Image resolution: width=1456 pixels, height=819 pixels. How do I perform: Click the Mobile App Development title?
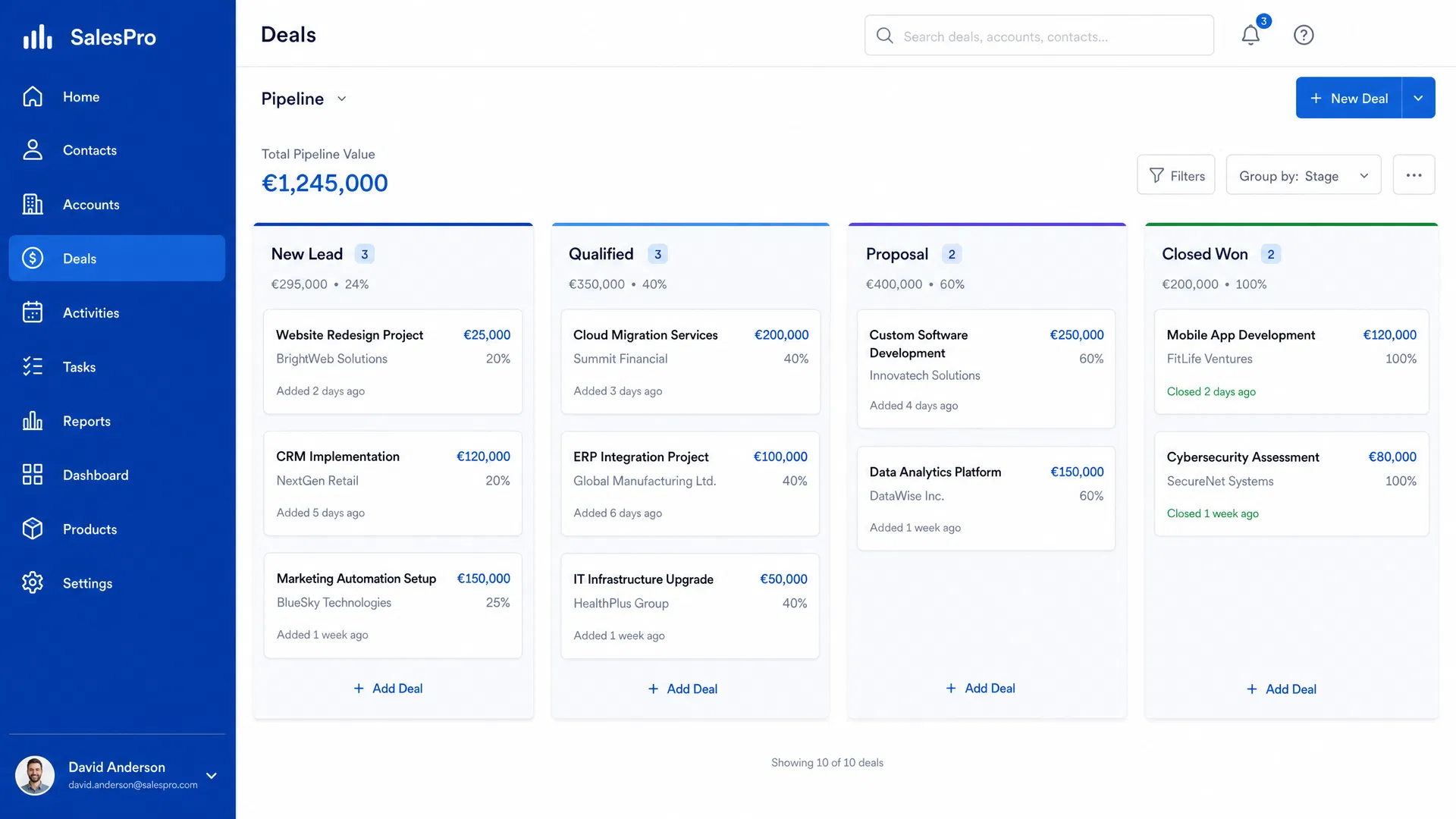pyautogui.click(x=1241, y=335)
